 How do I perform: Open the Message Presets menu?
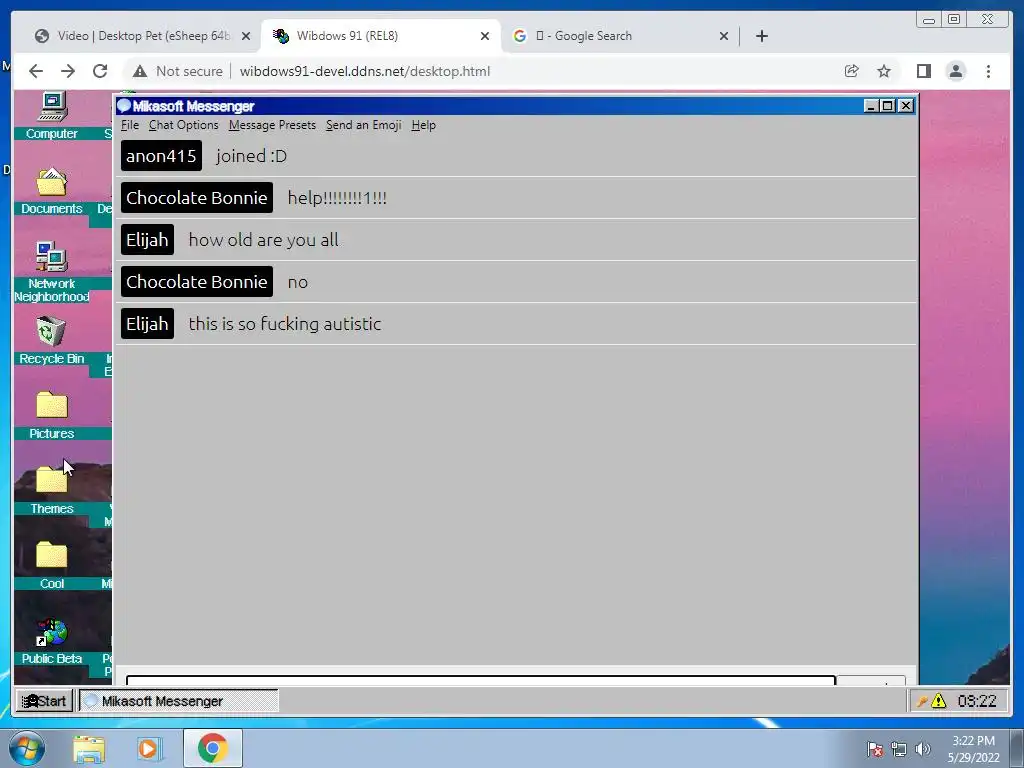(272, 125)
